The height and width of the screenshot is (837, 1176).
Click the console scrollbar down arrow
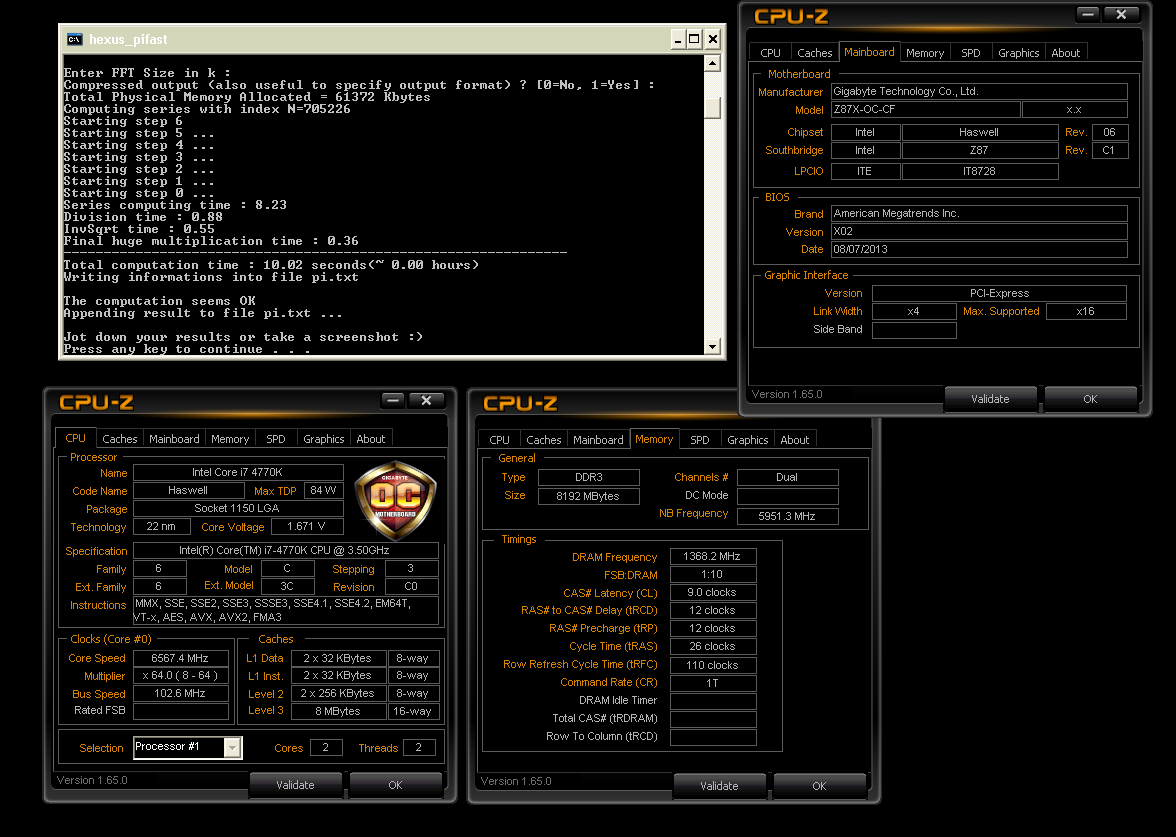(x=713, y=346)
